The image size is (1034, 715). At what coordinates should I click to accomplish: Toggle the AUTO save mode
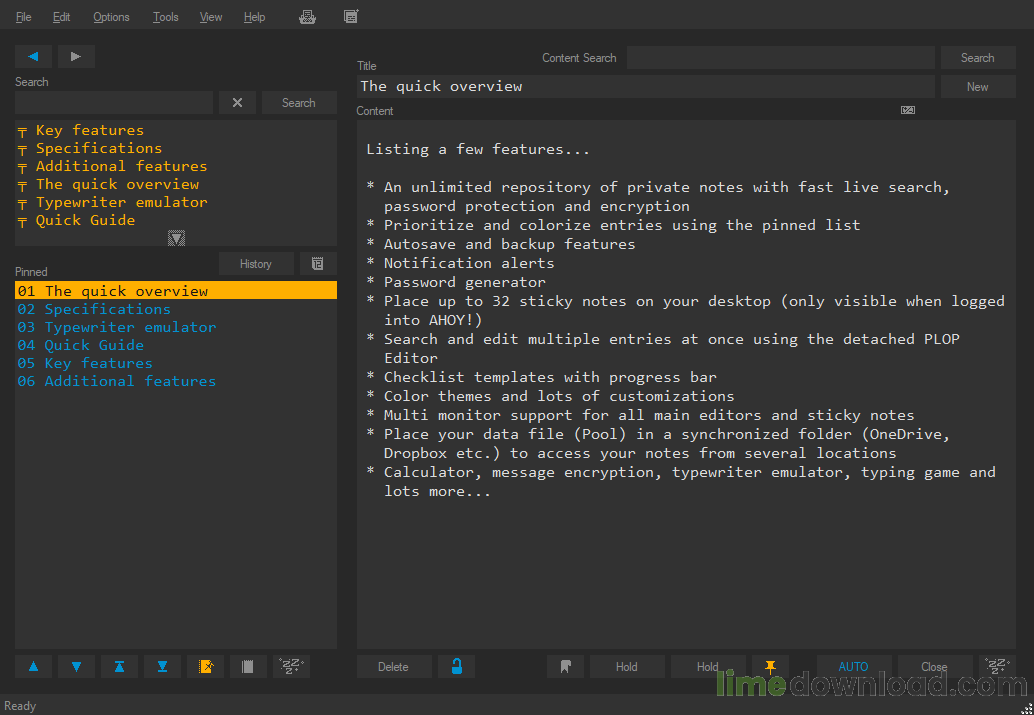[x=853, y=667]
